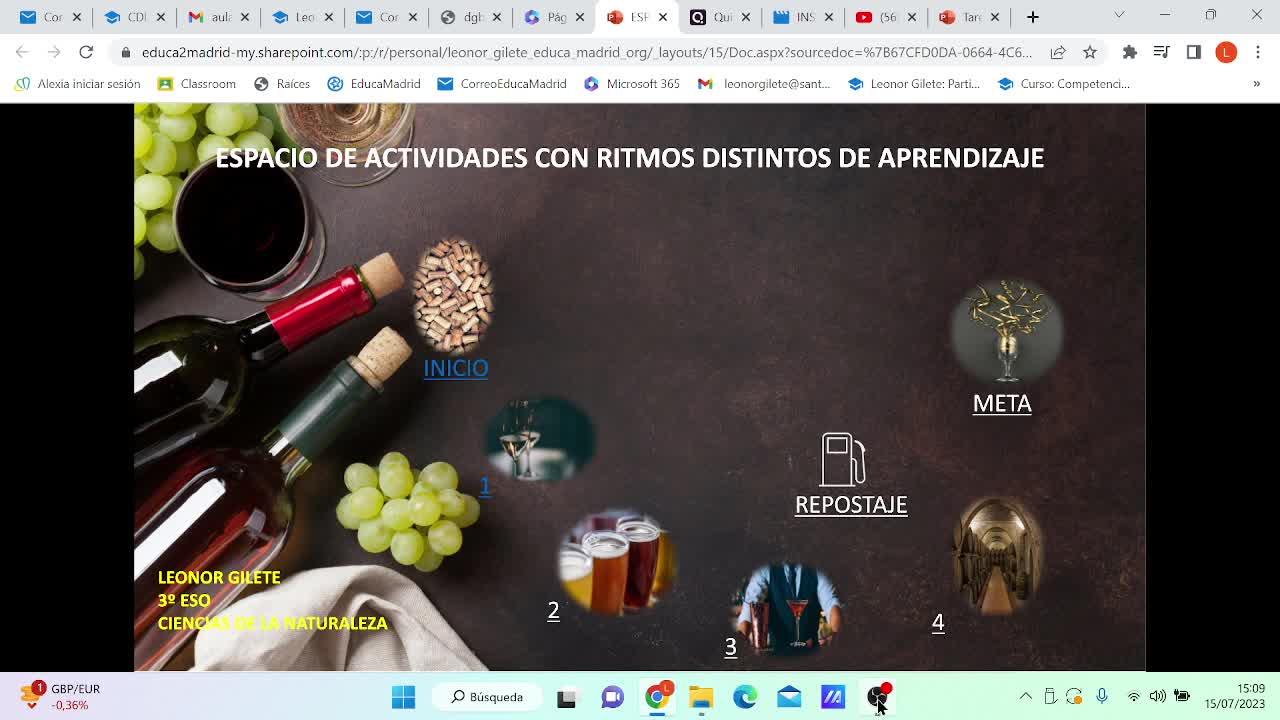Open the Classroom bookmark
Image resolution: width=1280 pixels, height=720 pixels.
click(x=197, y=84)
